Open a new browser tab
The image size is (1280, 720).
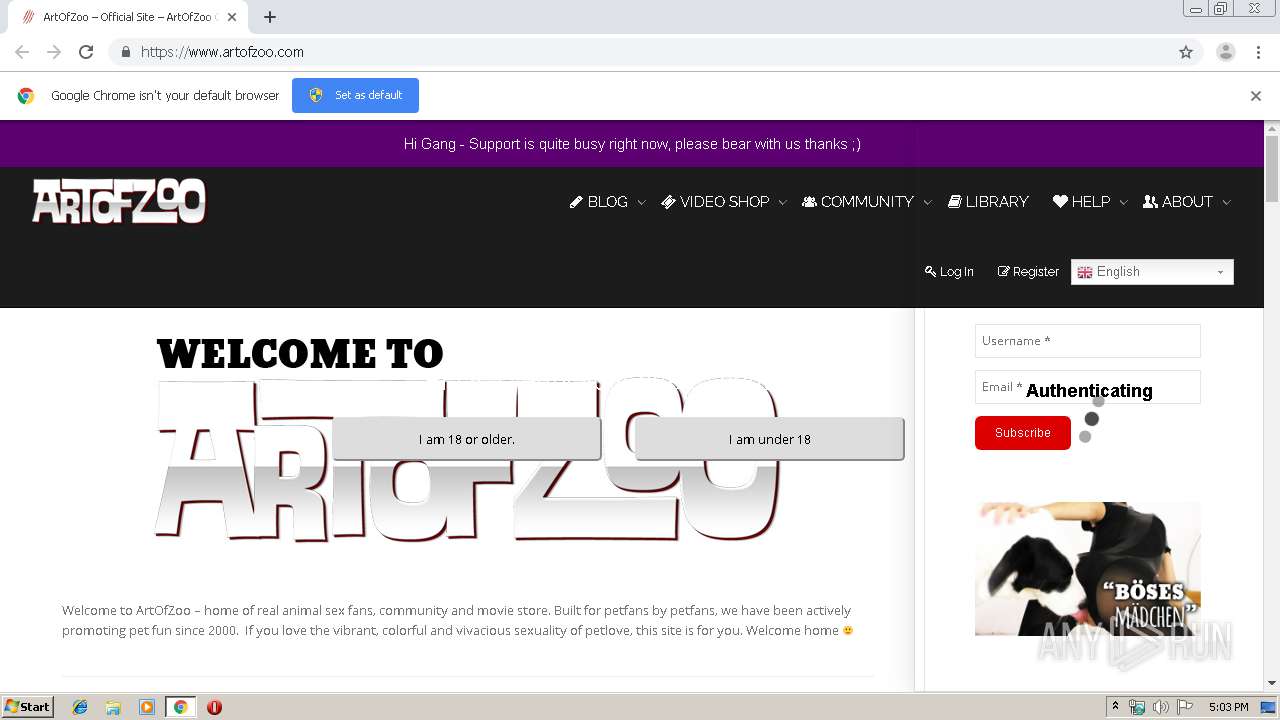point(270,17)
